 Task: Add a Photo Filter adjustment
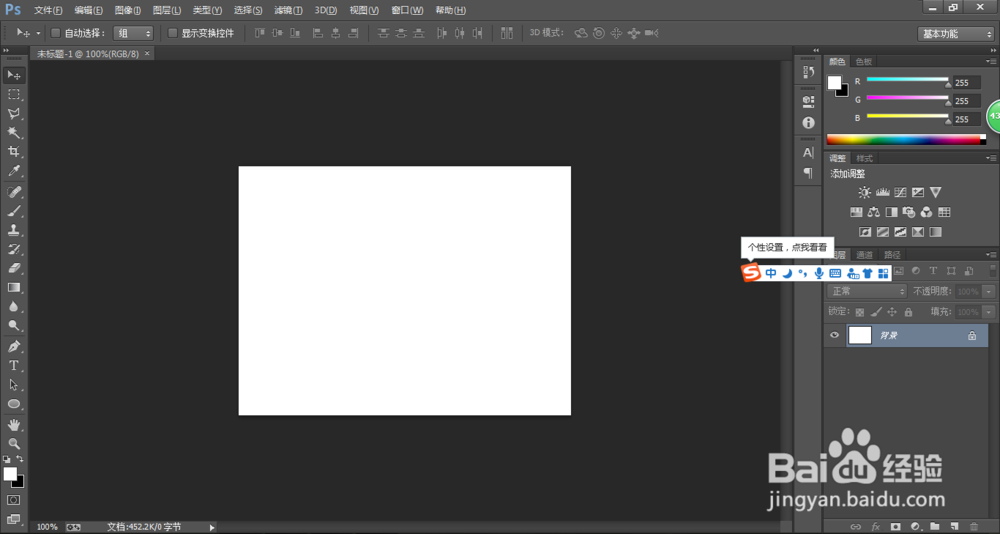coord(909,212)
